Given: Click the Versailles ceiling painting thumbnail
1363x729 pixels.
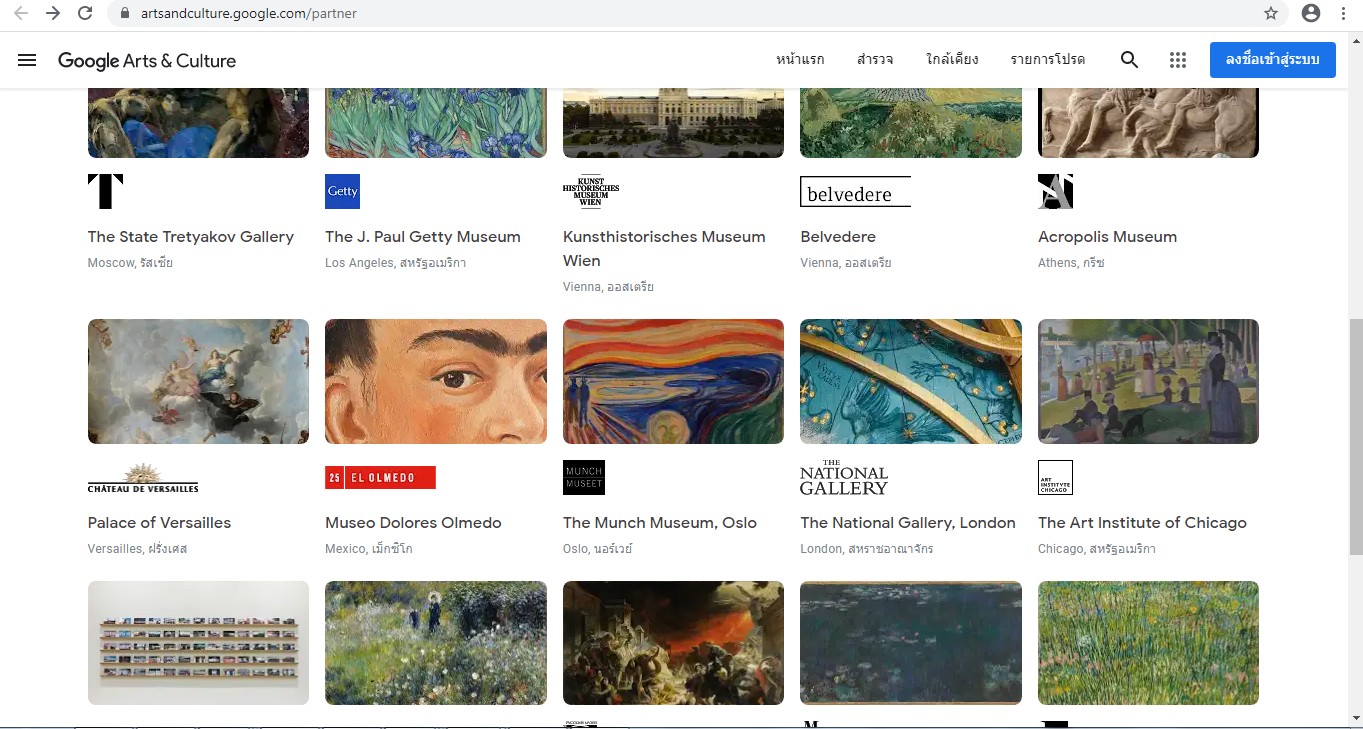Looking at the screenshot, I should [198, 381].
